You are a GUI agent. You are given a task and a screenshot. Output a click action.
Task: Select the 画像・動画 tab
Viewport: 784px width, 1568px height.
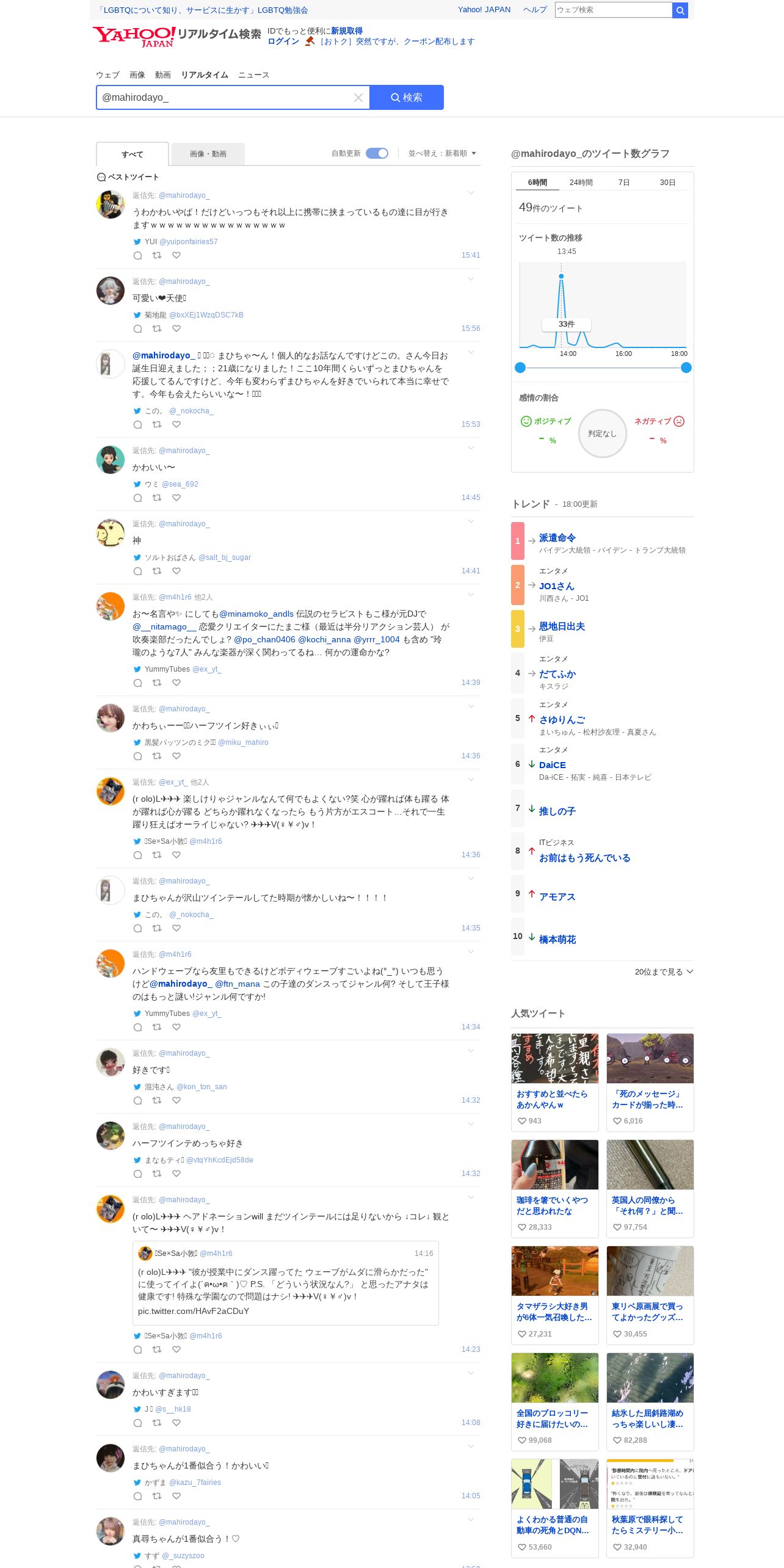tap(208, 154)
